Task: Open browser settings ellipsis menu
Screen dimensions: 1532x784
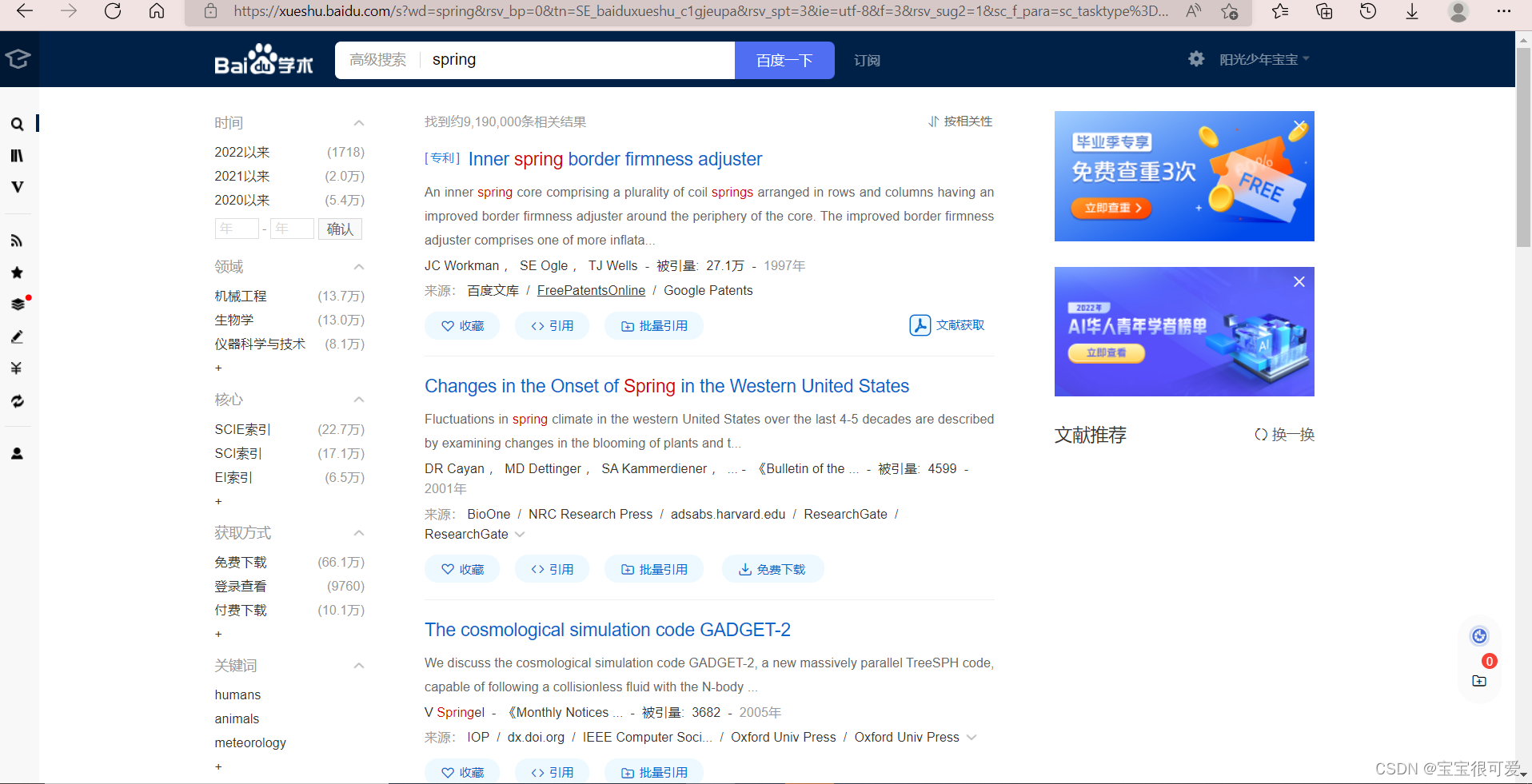Action: [x=1504, y=11]
